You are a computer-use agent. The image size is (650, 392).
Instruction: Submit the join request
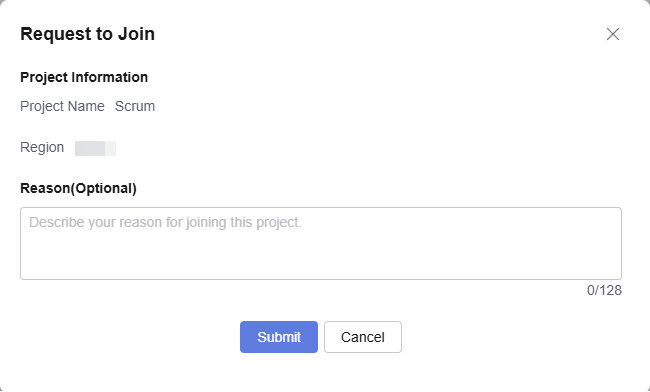[x=279, y=337]
